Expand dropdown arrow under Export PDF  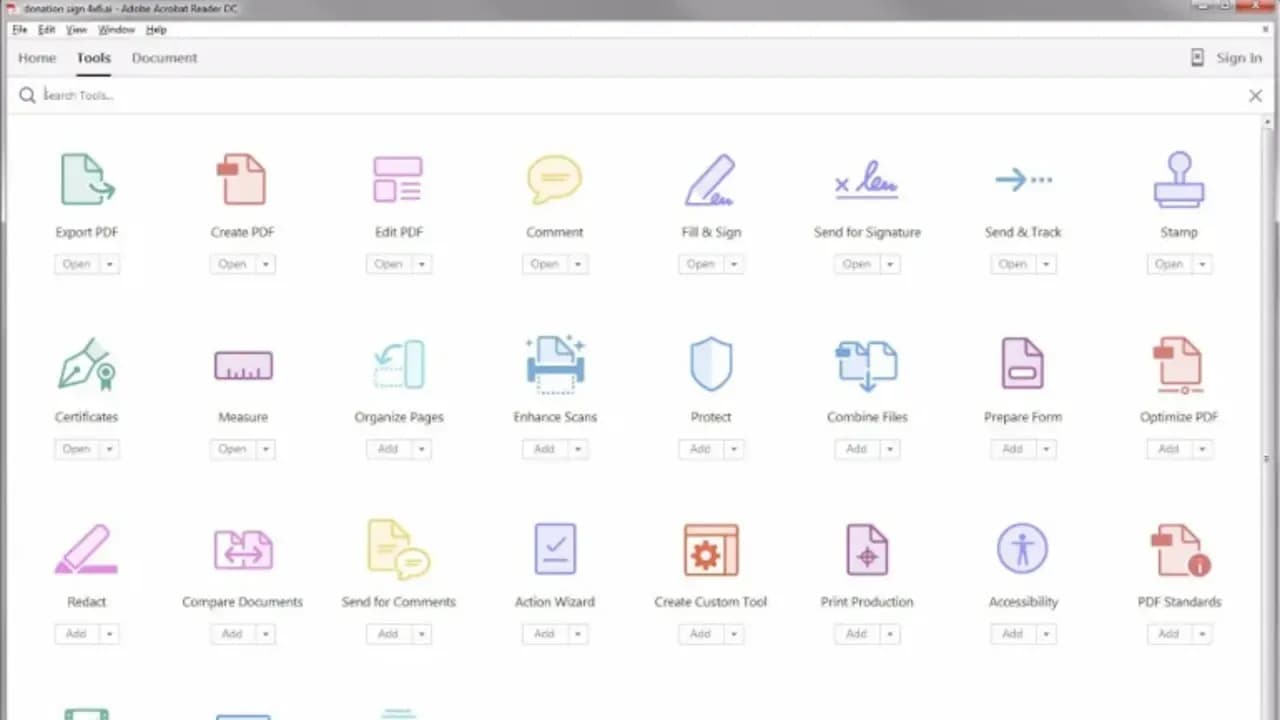(x=110, y=264)
